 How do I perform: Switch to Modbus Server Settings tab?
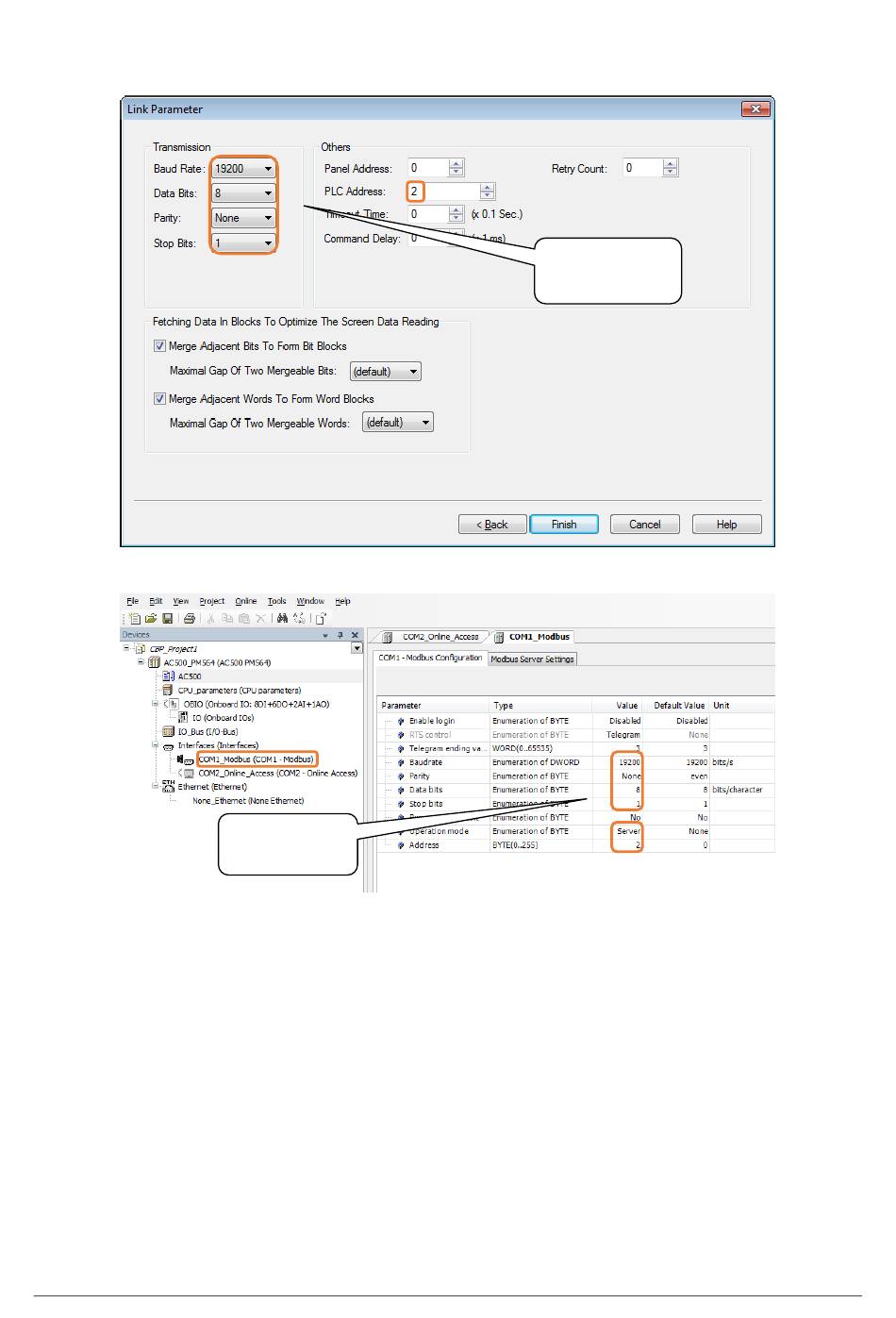532,659
